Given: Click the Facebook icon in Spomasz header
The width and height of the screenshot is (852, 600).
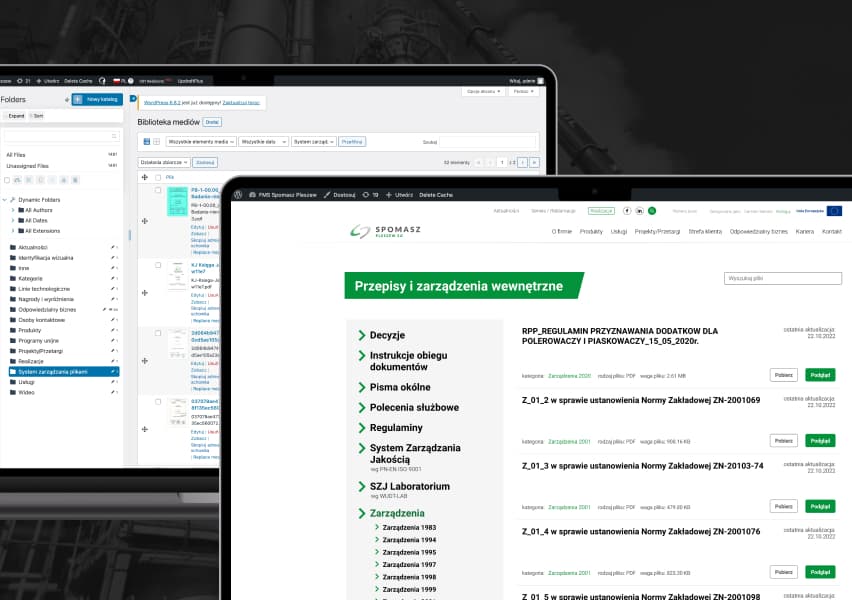Looking at the screenshot, I should [629, 211].
